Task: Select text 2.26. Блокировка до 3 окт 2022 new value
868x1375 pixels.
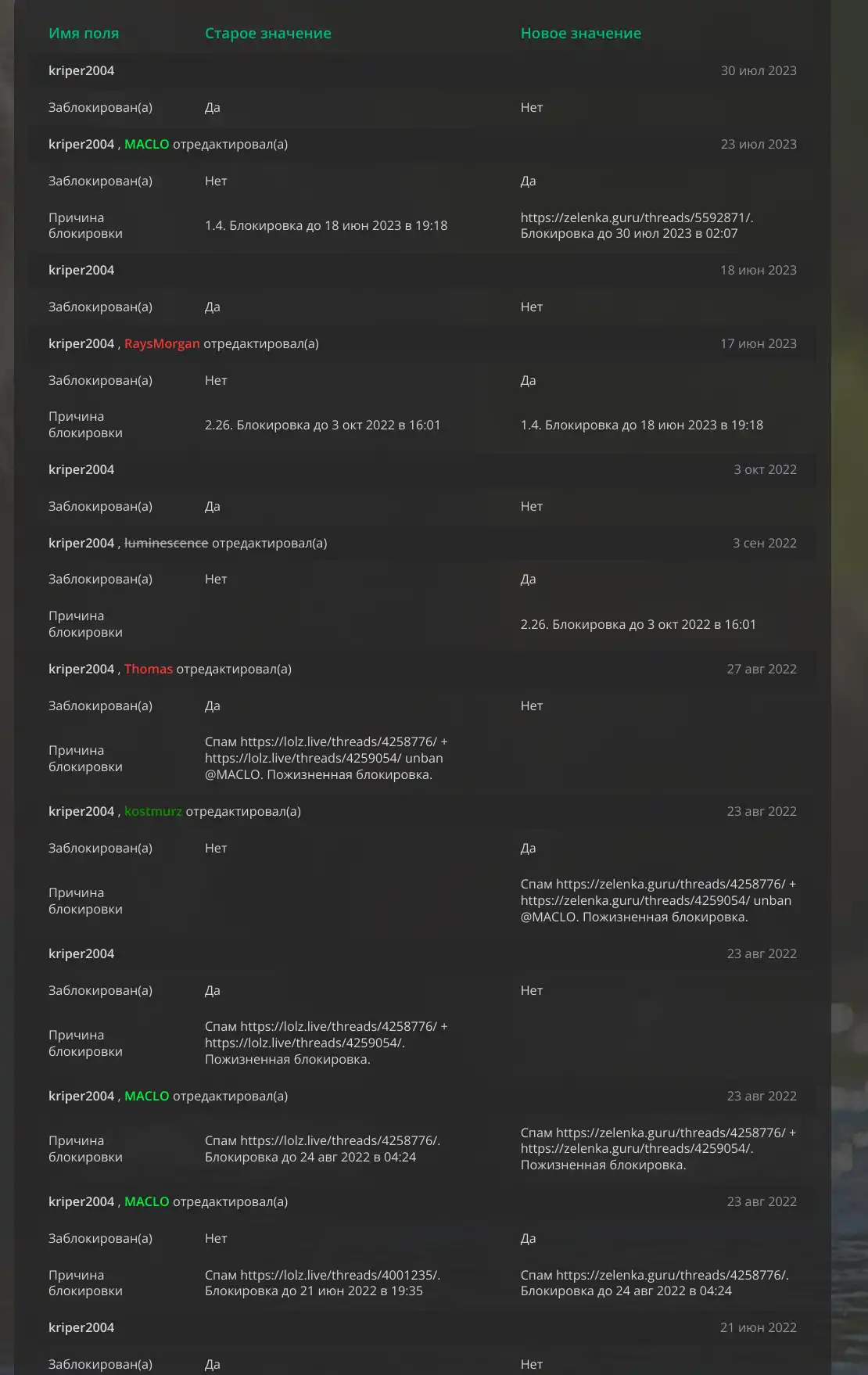Action: (638, 624)
